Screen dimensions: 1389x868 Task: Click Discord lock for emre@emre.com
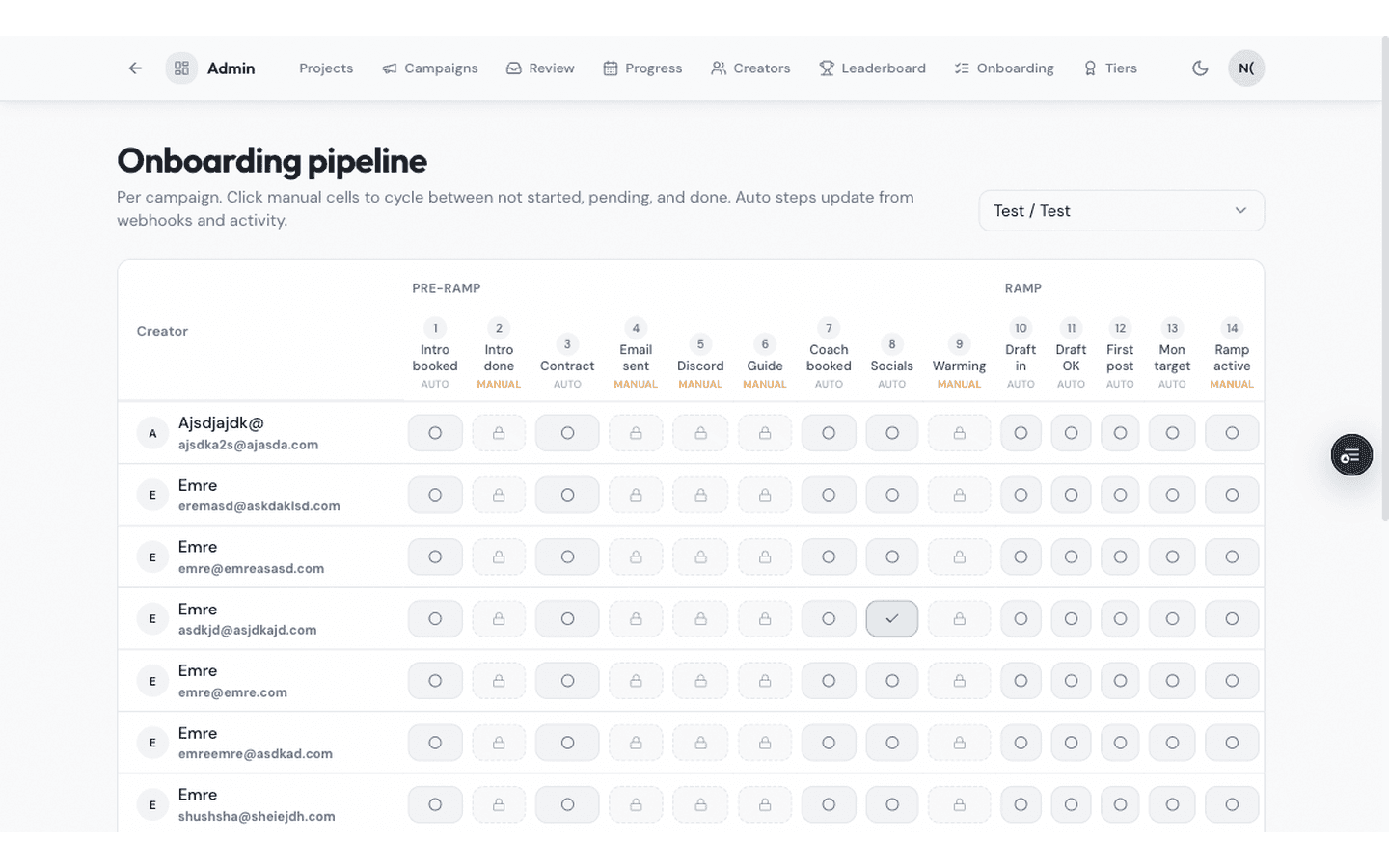coord(700,681)
